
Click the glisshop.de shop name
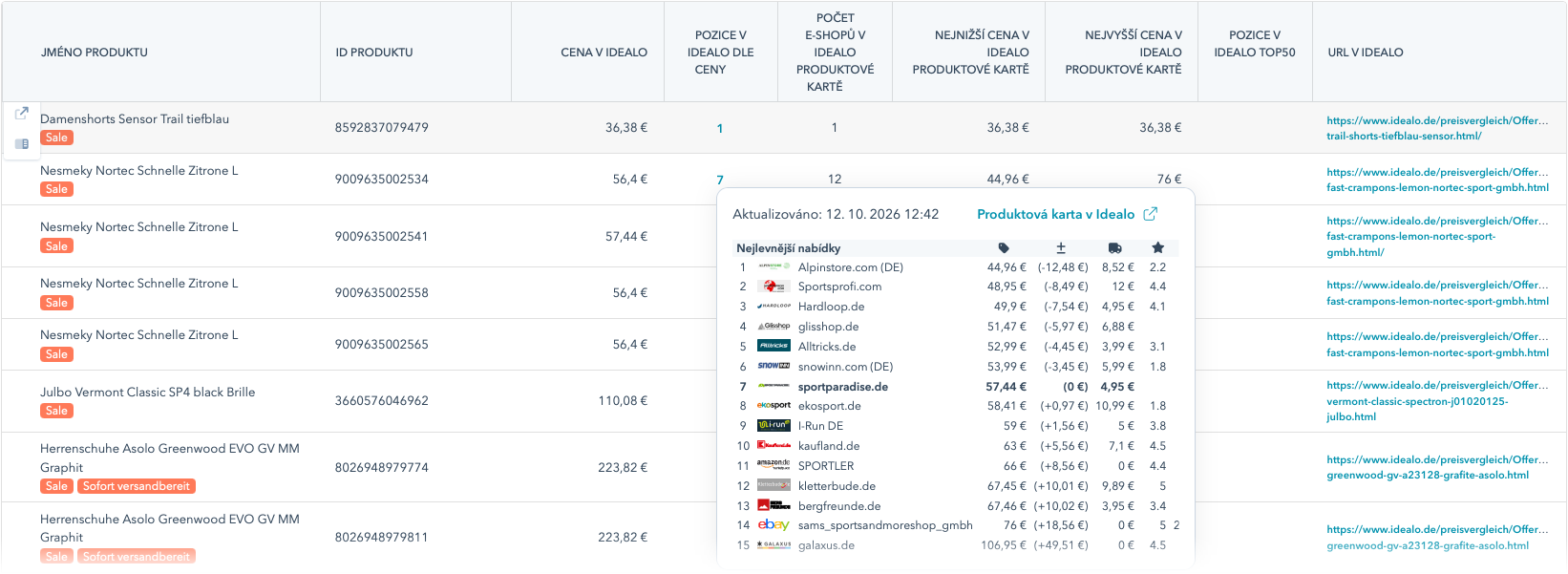[x=827, y=327]
